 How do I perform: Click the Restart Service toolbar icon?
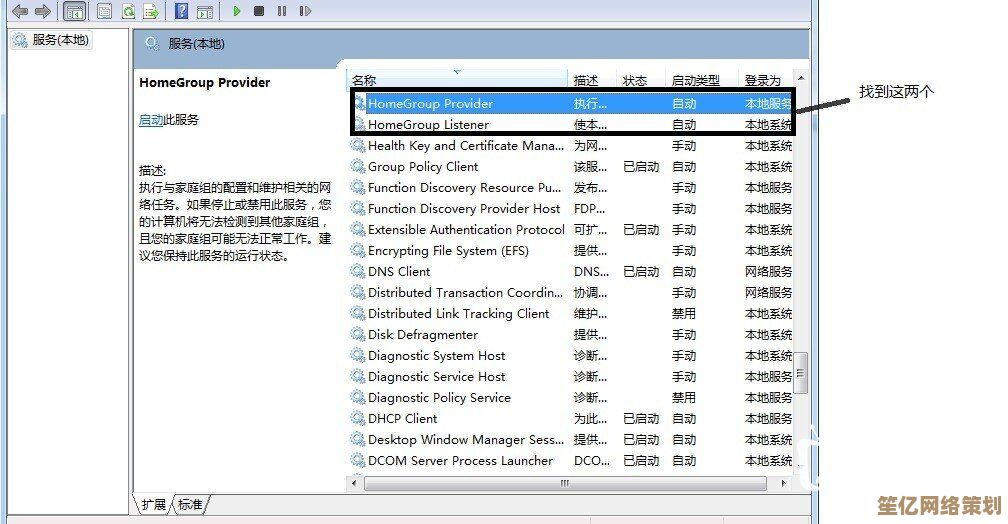pos(304,11)
